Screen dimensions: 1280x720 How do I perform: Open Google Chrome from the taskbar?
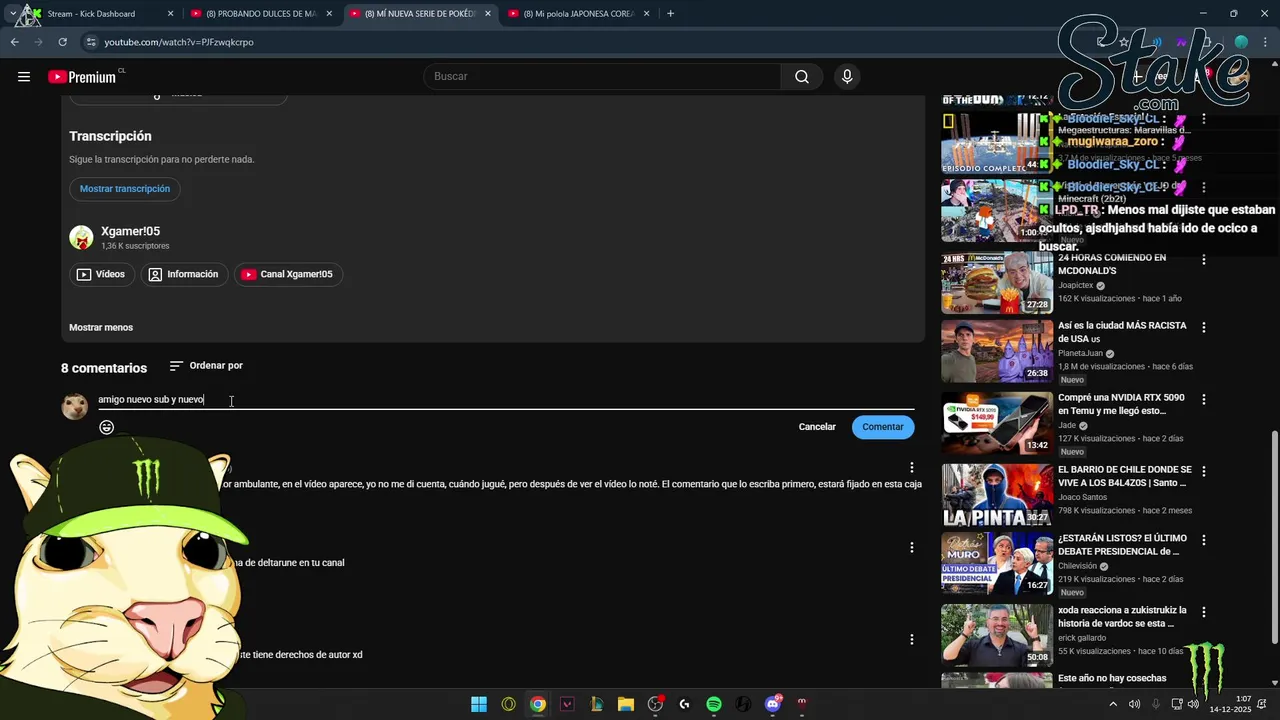coord(538,704)
